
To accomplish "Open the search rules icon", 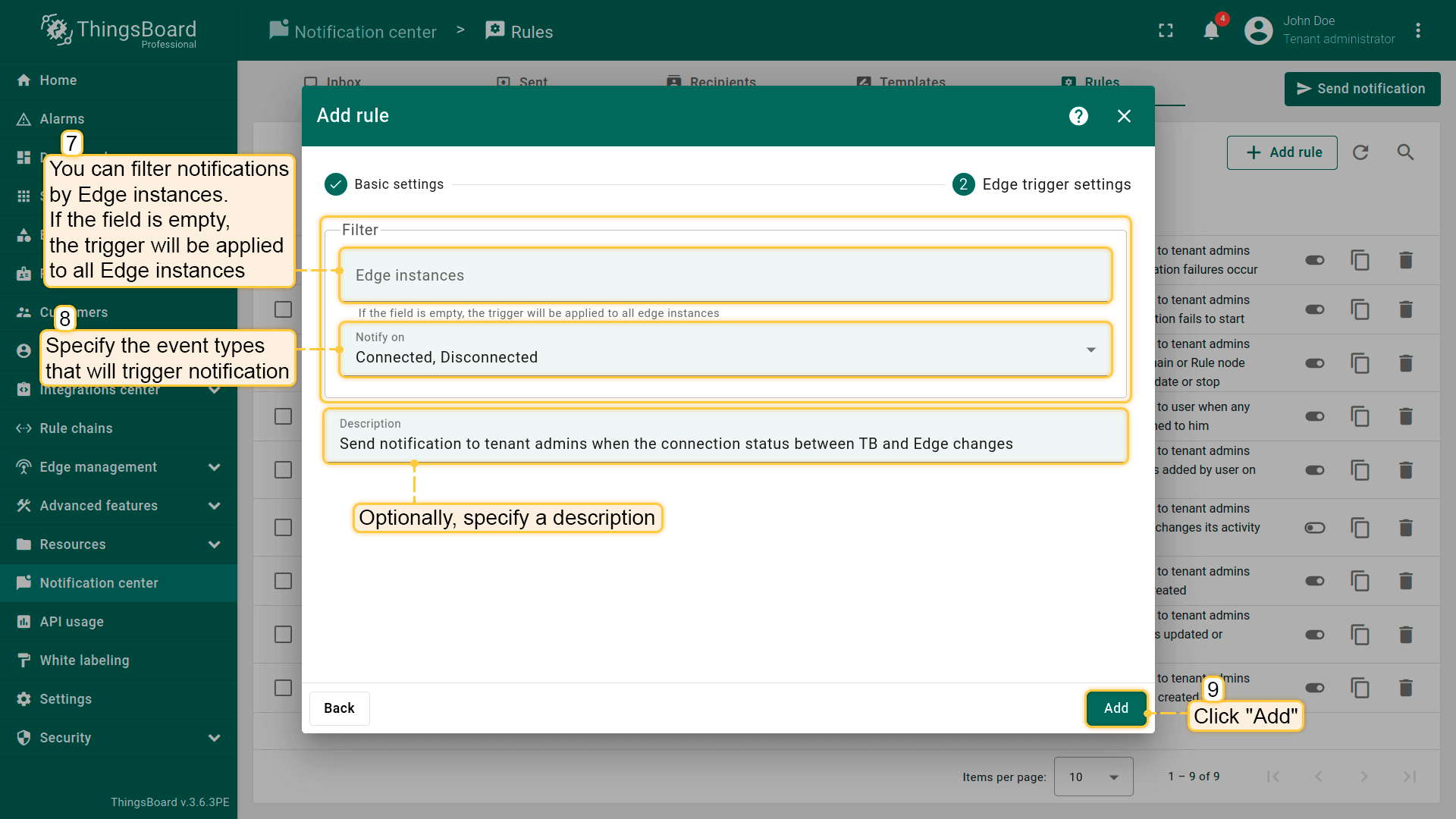I will point(1405,152).
